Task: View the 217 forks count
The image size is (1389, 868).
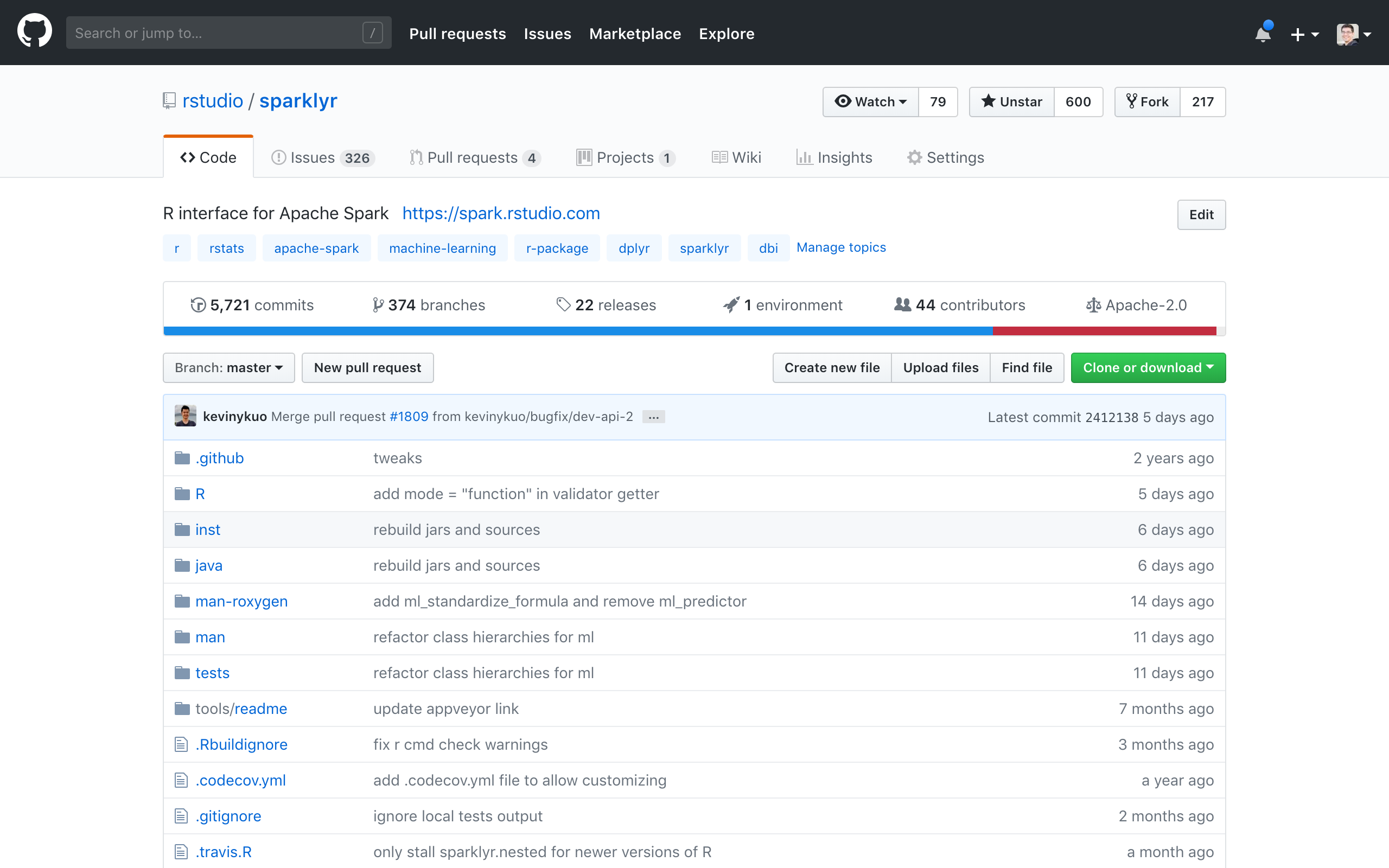Action: (1202, 101)
